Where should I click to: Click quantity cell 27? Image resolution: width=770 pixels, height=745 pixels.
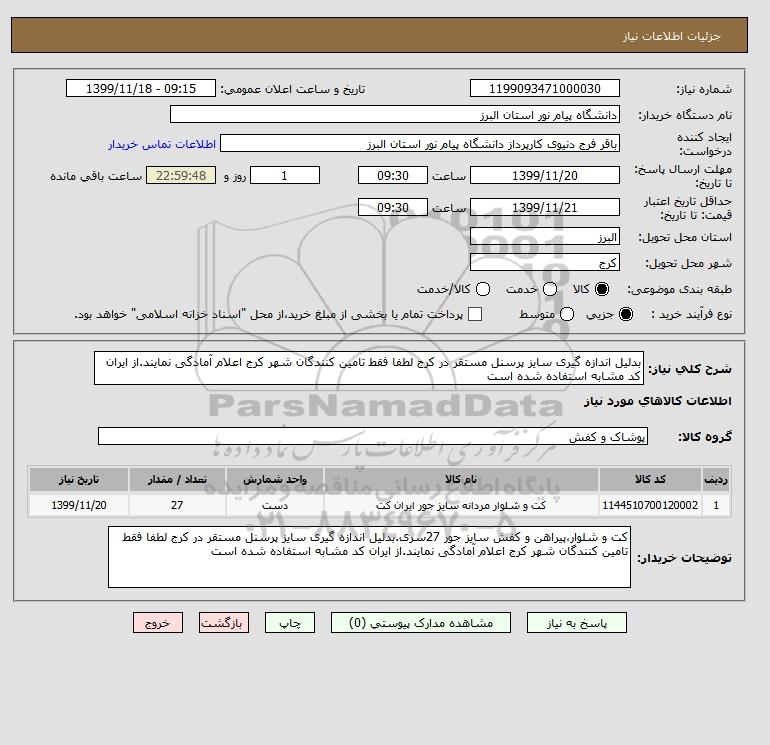(x=177, y=505)
